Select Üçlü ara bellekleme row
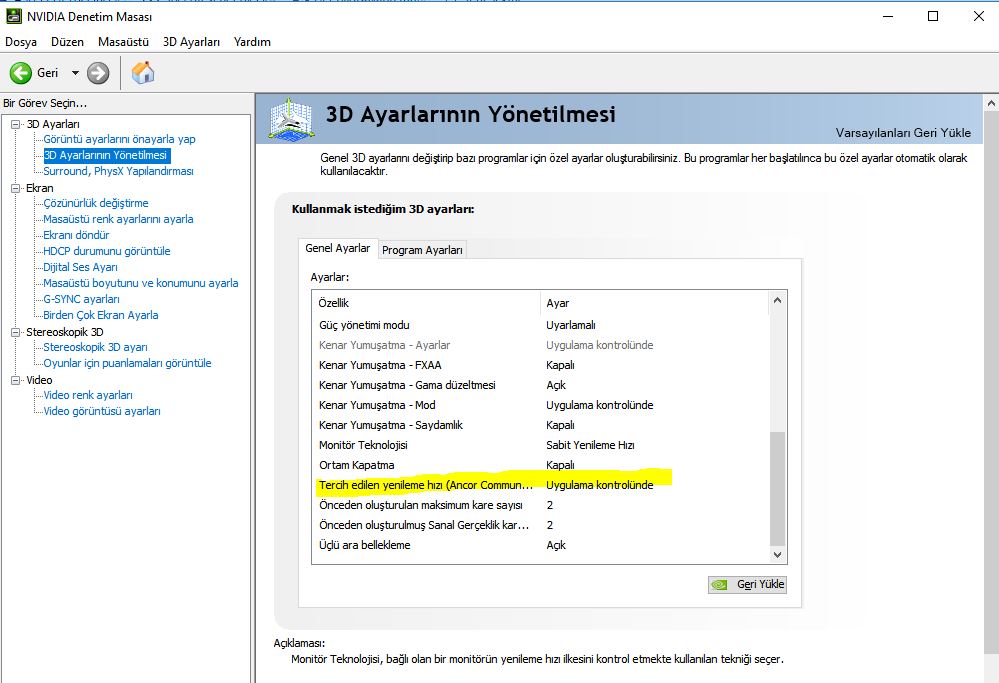Image resolution: width=999 pixels, height=683 pixels. pyautogui.click(x=540, y=545)
